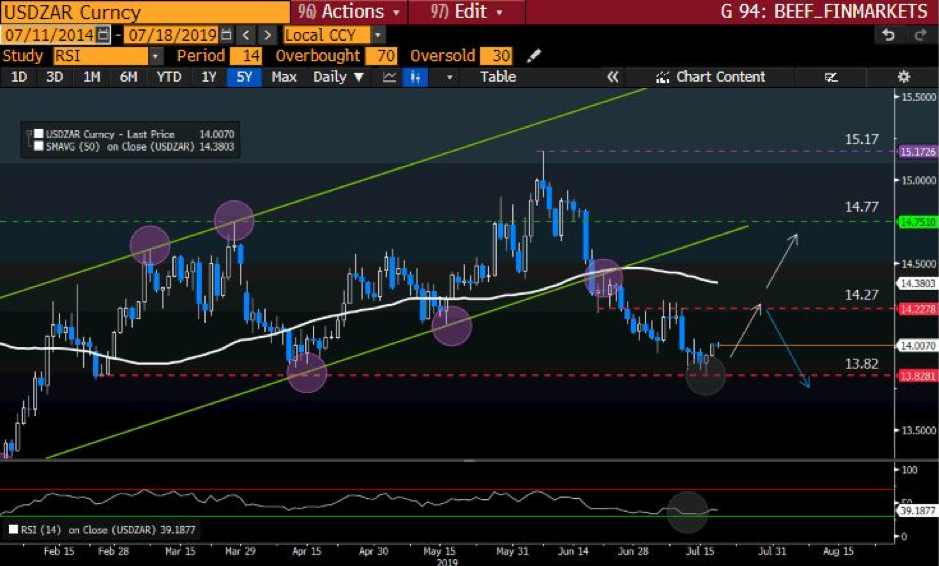
Task: Select the 5Y time range
Action: (x=240, y=77)
